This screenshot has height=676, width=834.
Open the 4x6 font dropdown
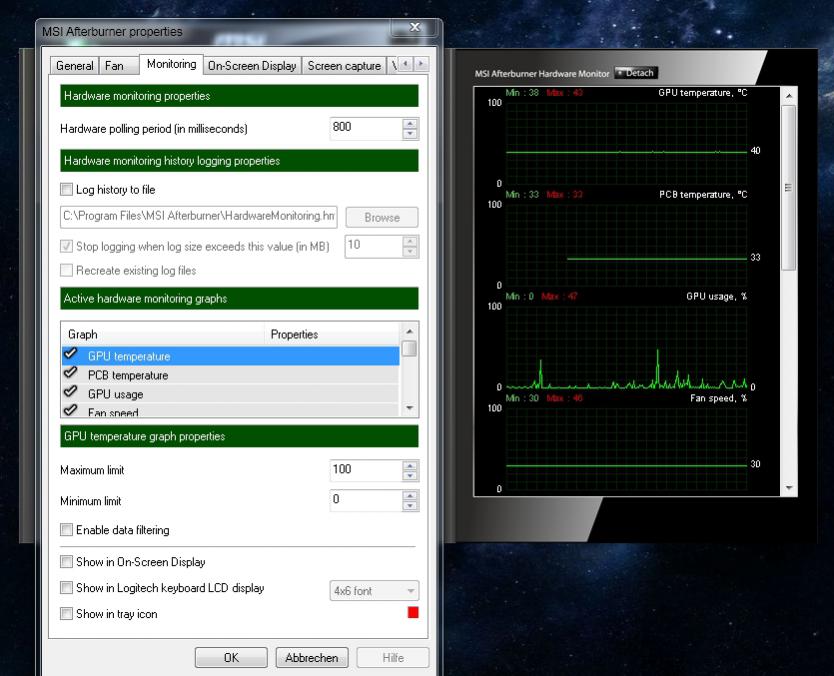tap(374, 591)
